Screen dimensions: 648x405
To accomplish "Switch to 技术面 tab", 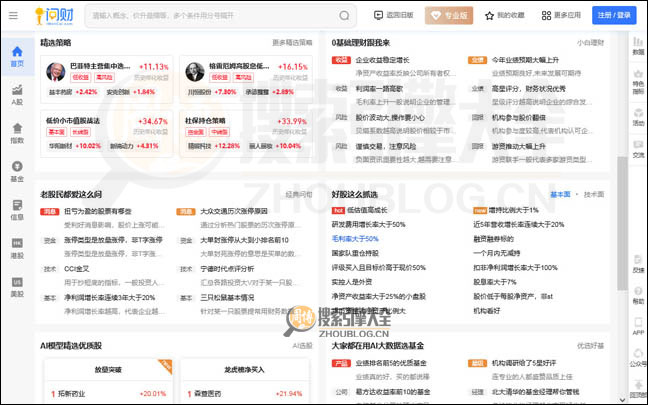I will coord(593,194).
